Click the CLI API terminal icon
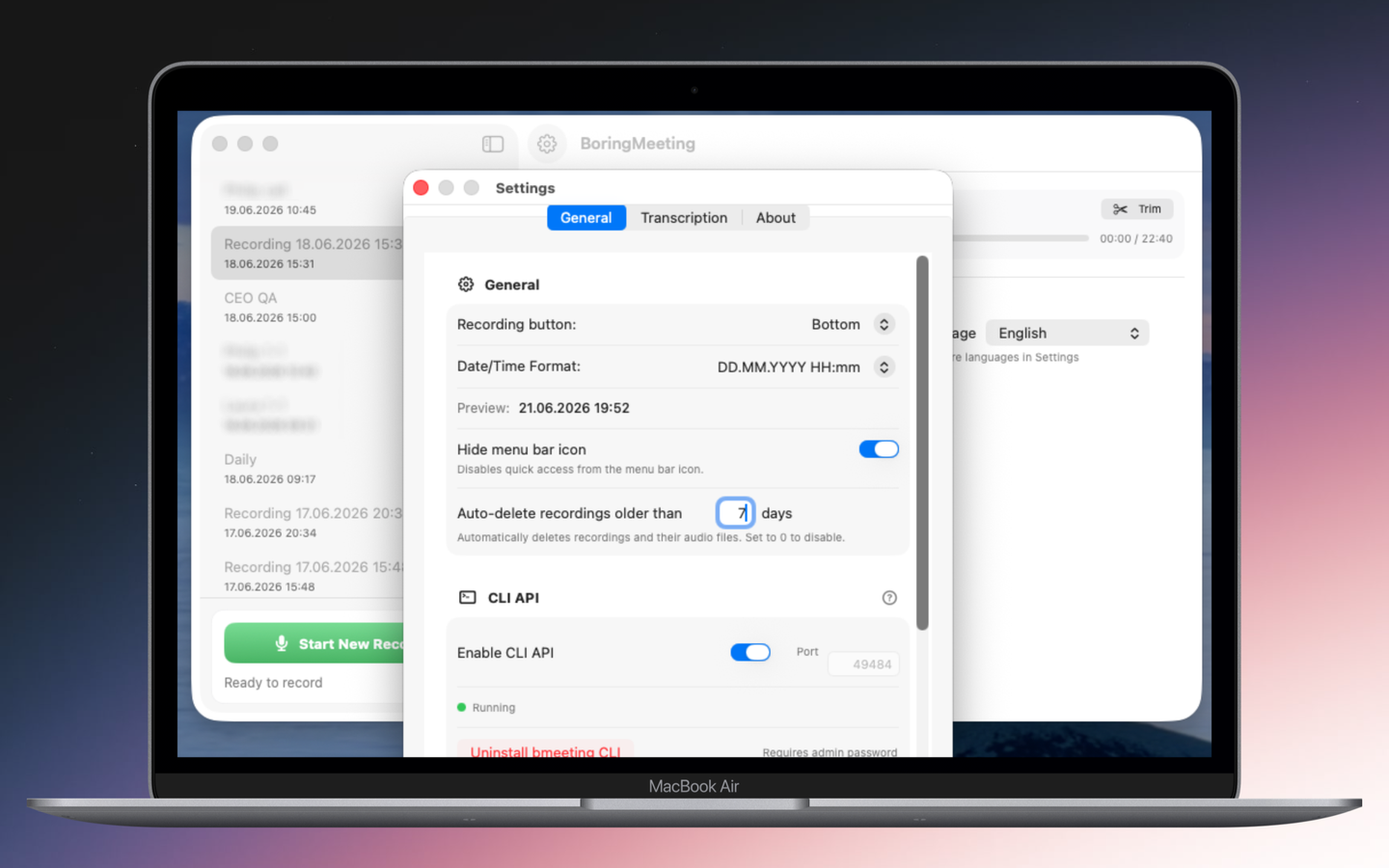This screenshot has height=868, width=1389. (468, 598)
